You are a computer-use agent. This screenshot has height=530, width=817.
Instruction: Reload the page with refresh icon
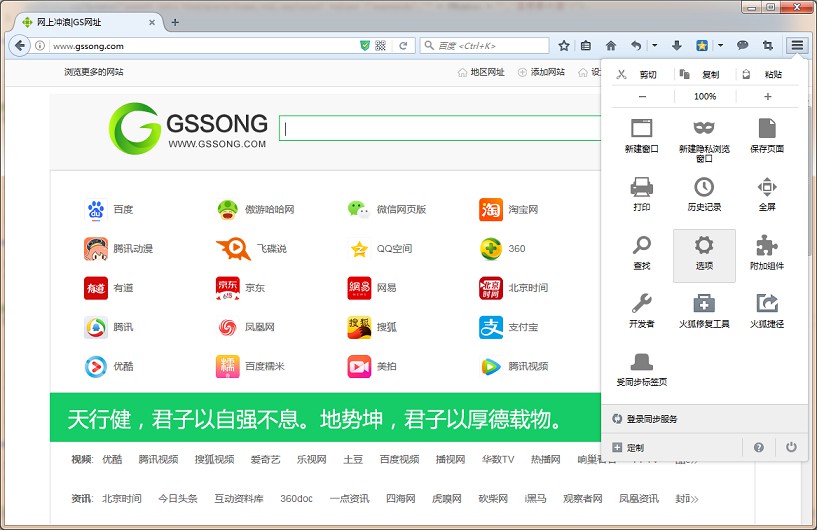403,46
